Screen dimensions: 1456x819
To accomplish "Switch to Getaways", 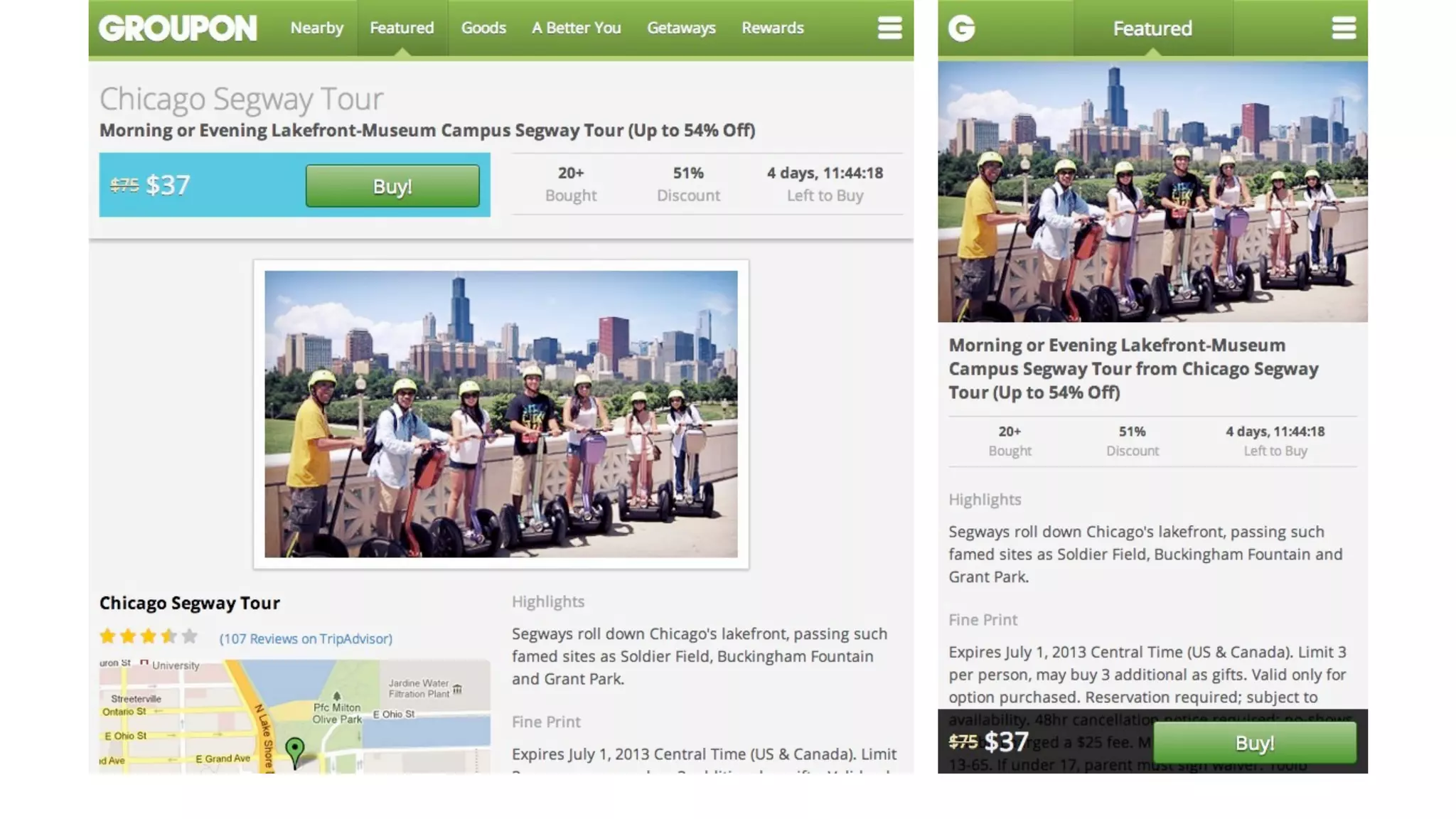I will coord(681,28).
